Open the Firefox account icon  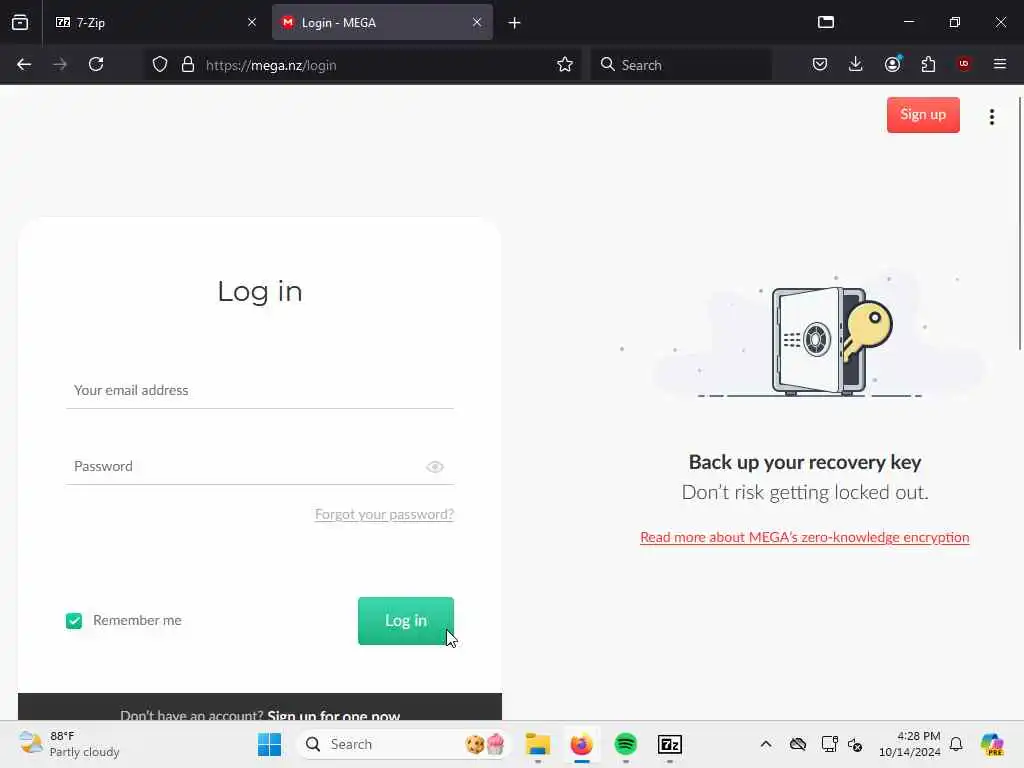(892, 64)
